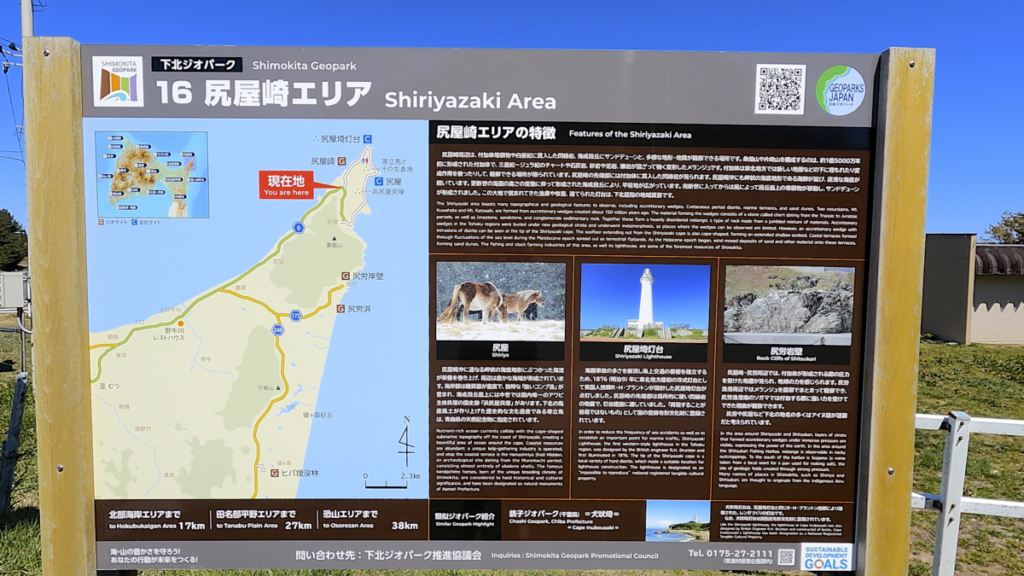Image resolution: width=1024 pixels, height=576 pixels.
Task: Enable the G marker beside 尻労岸壁
Action: click(345, 274)
